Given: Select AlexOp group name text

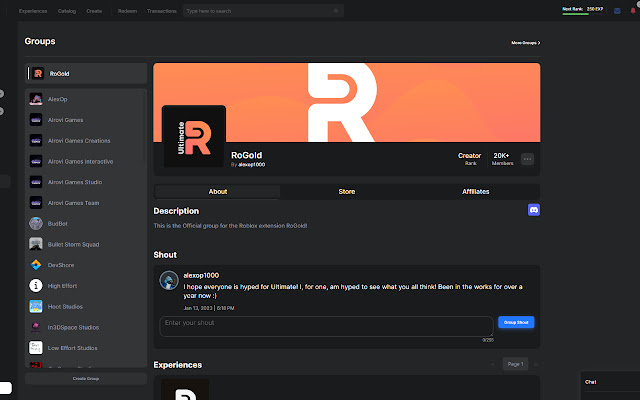Looking at the screenshot, I should [x=58, y=99].
